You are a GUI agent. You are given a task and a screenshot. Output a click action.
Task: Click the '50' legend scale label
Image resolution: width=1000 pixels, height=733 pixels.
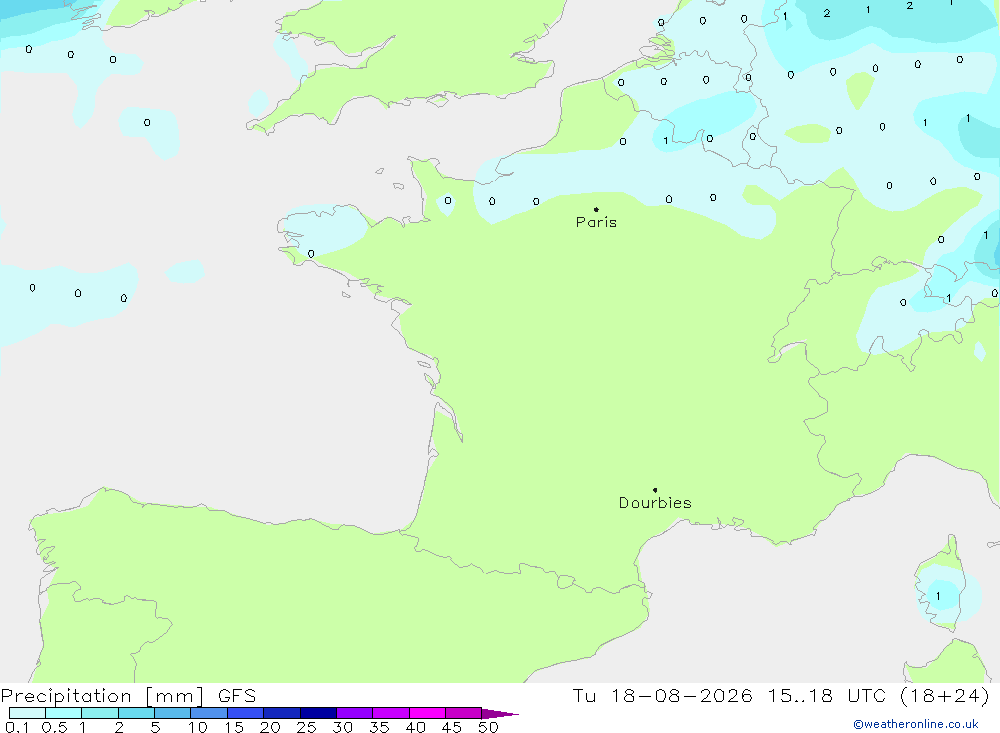(489, 727)
